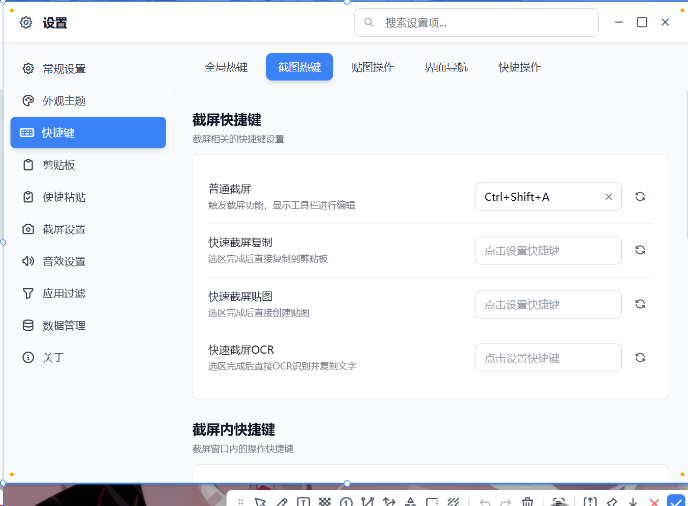Screen dimensions: 688x506
Task: Cancel the screenshot with the red X
Action: pos(654,502)
